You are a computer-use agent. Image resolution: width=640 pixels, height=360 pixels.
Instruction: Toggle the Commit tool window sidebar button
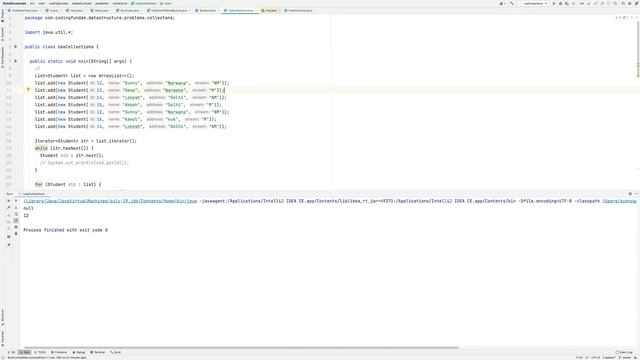point(2,34)
